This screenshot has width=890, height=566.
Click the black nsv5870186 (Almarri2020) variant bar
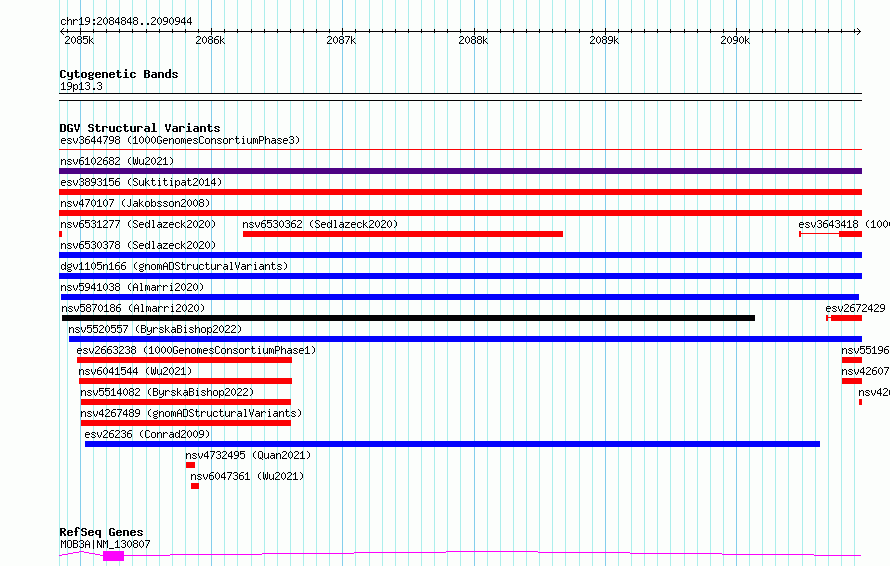[x=408, y=318]
